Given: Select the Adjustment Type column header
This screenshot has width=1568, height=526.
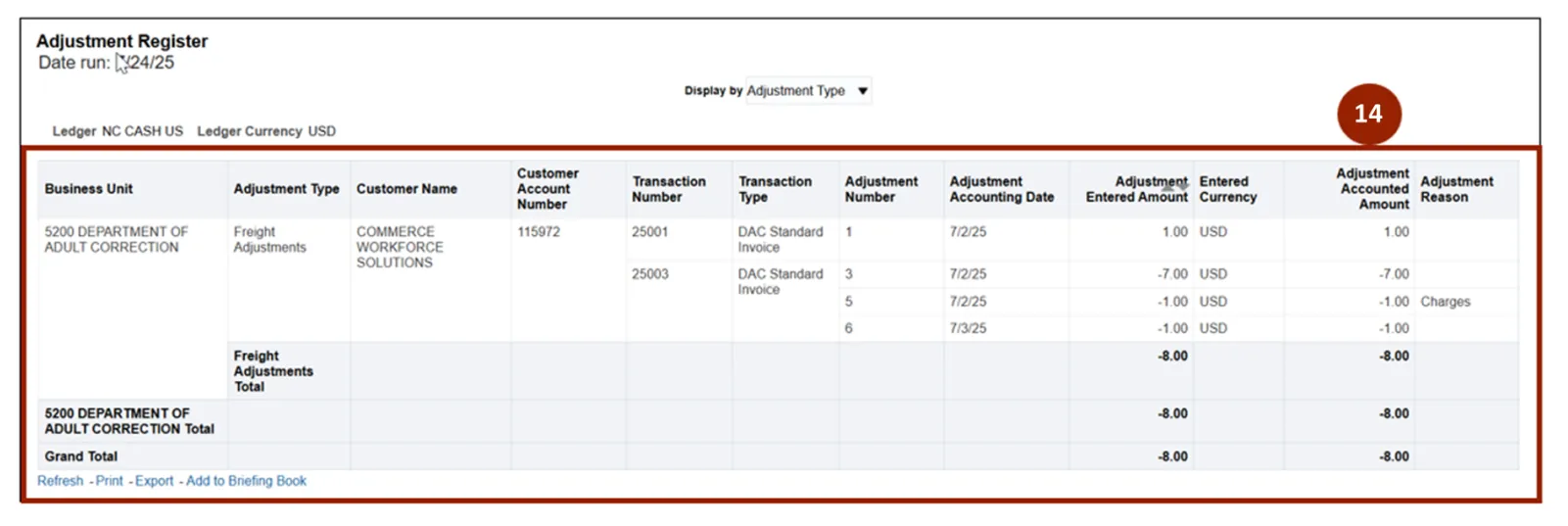Looking at the screenshot, I should coord(286,189).
